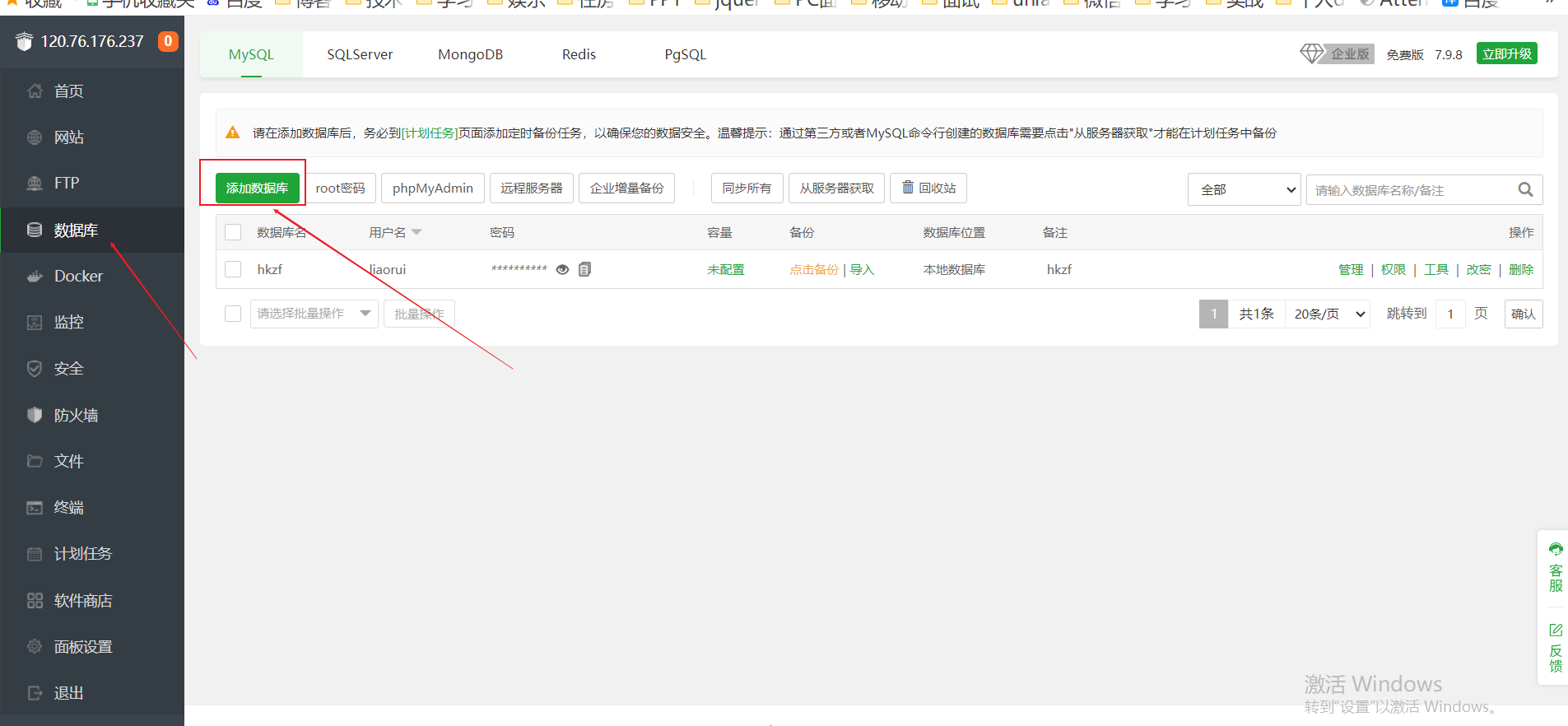Open the 首页 home icon in sidebar
The height and width of the screenshot is (726, 1568).
(x=35, y=91)
